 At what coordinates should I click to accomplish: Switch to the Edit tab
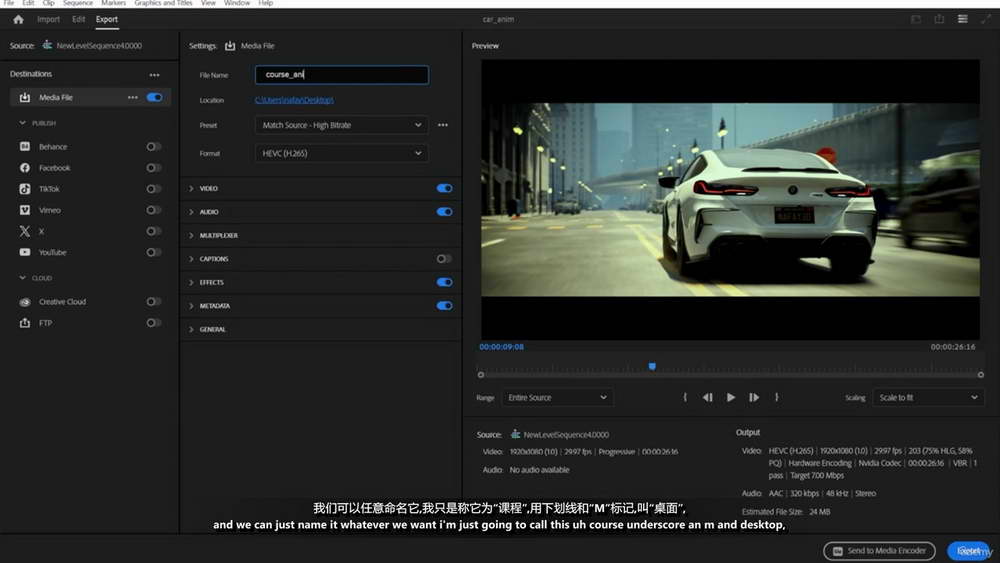(x=78, y=19)
